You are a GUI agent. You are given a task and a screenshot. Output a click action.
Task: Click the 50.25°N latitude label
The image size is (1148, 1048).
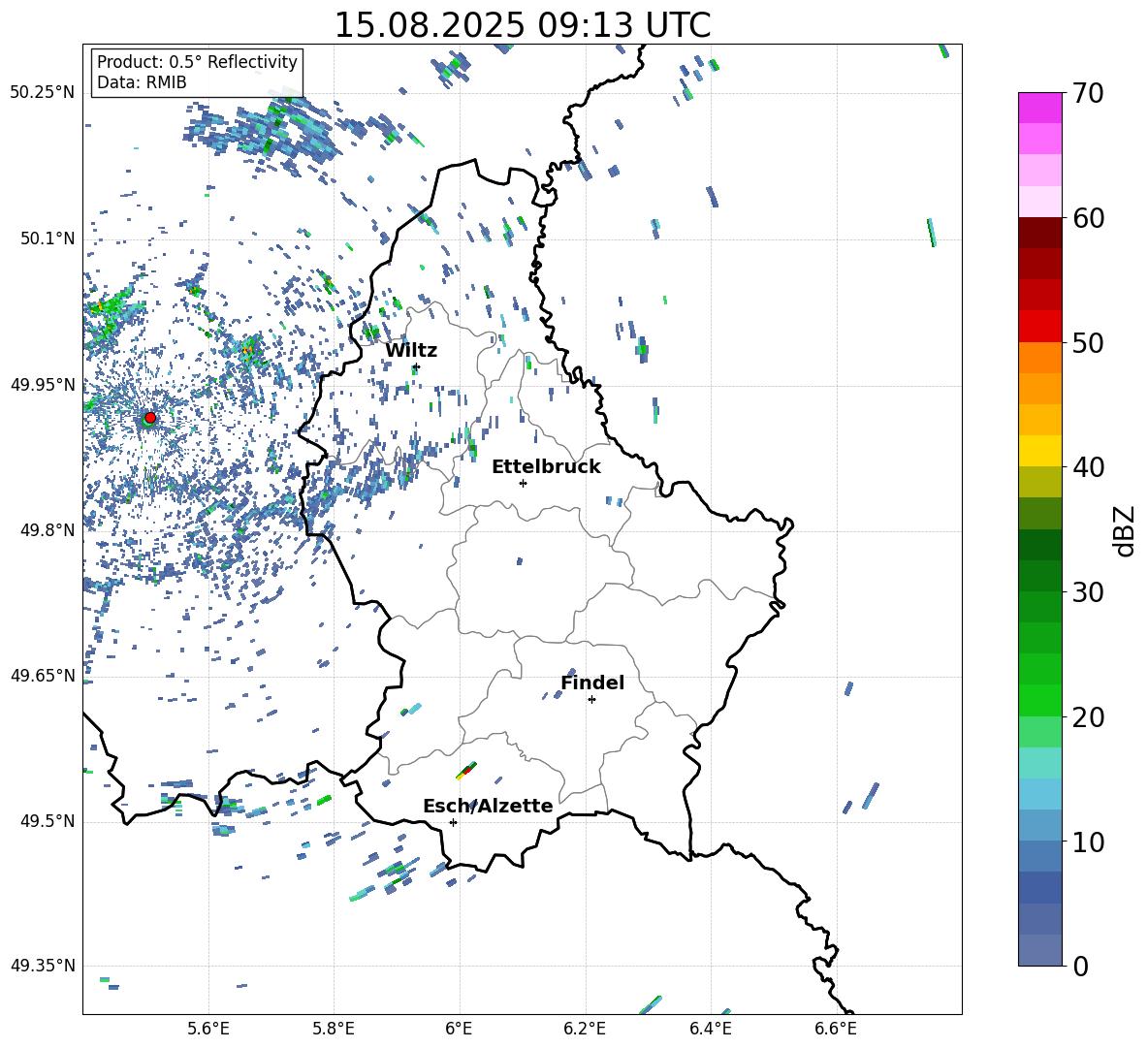coord(43,93)
